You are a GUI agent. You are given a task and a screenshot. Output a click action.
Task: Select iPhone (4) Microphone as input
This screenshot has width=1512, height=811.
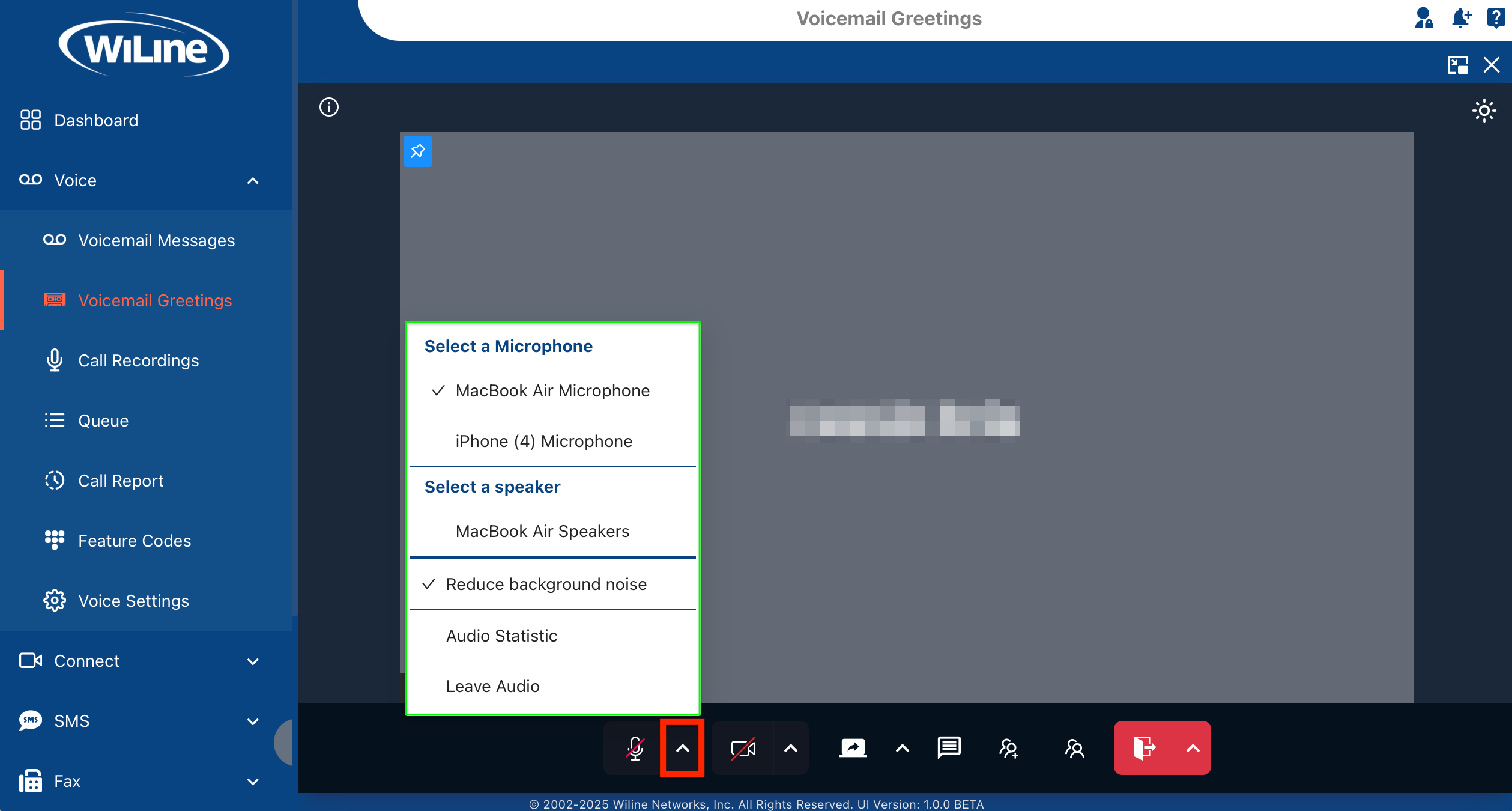tap(543, 441)
